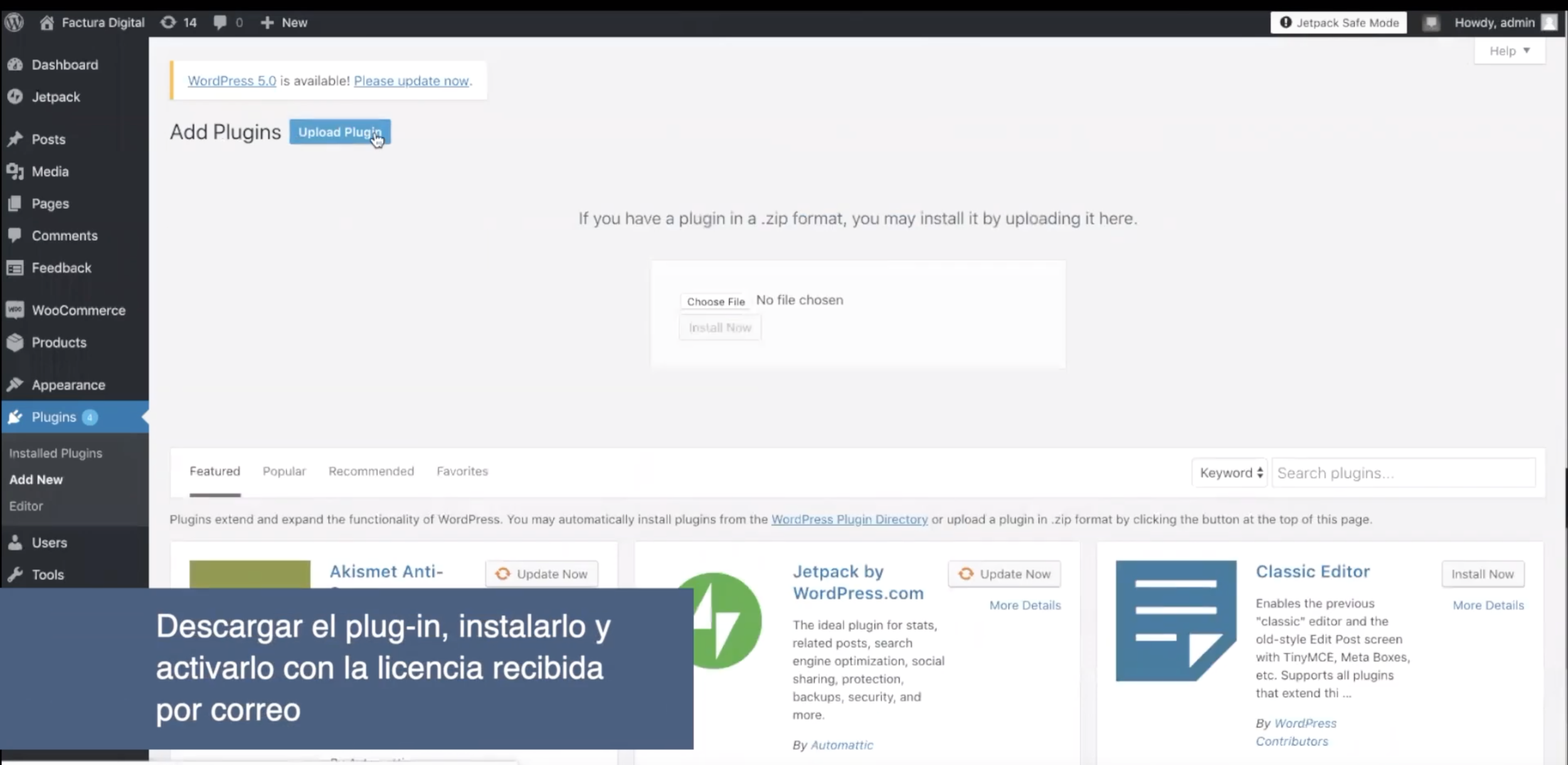Click the notifications icon beside Howdy admin
Viewport: 1568px width, 765px height.
(x=1431, y=23)
